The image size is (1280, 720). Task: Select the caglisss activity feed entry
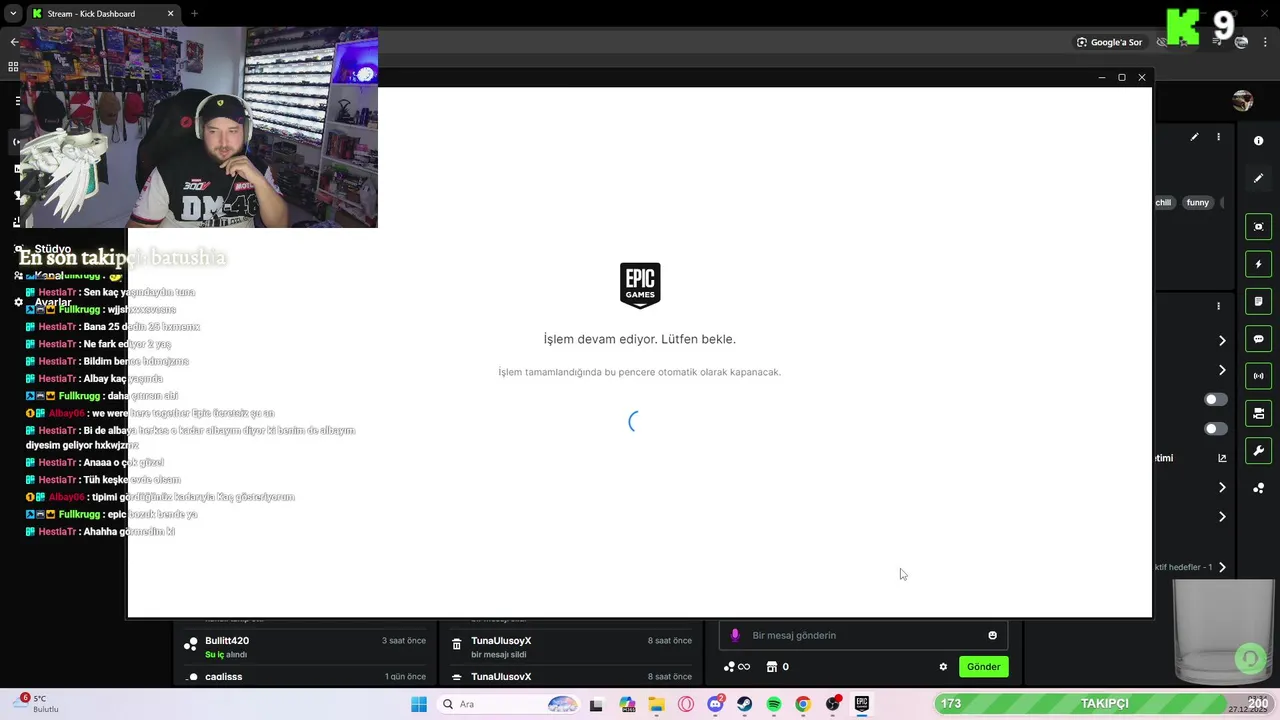[306, 677]
